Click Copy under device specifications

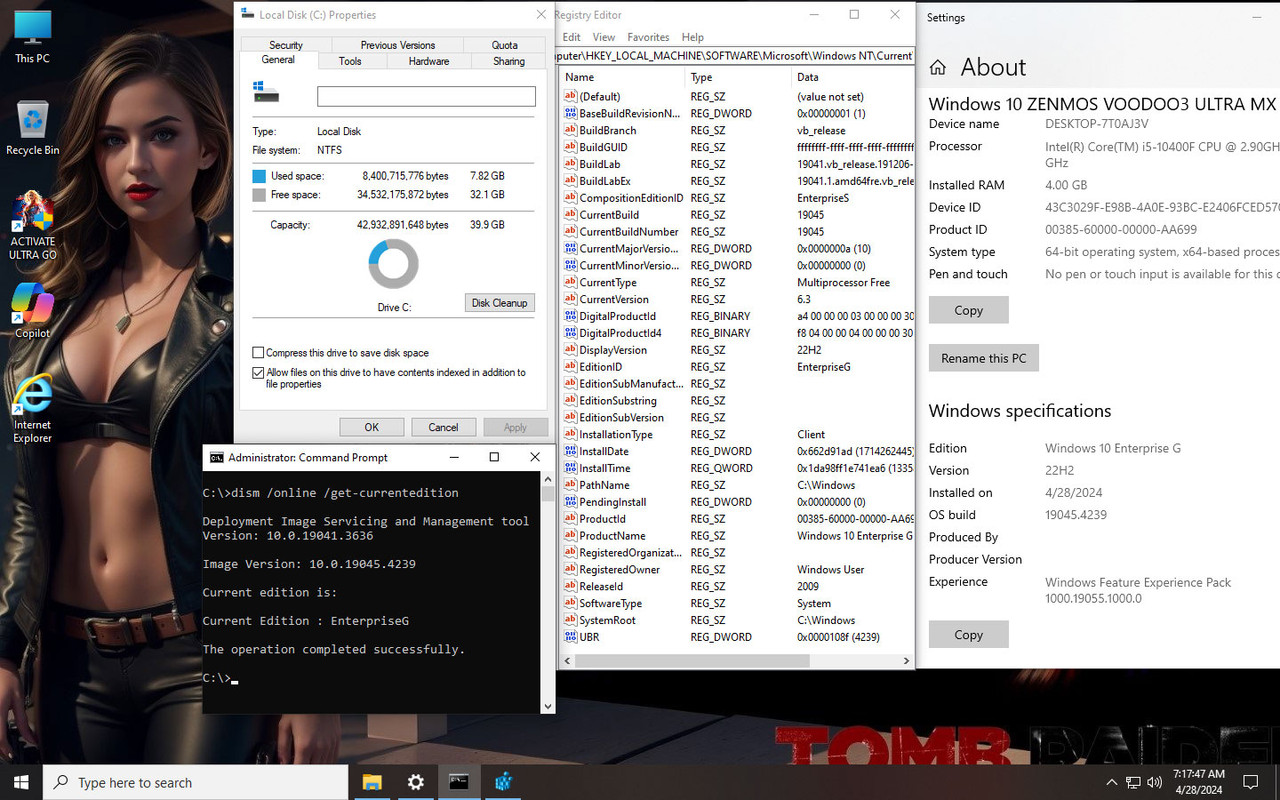[968, 310]
